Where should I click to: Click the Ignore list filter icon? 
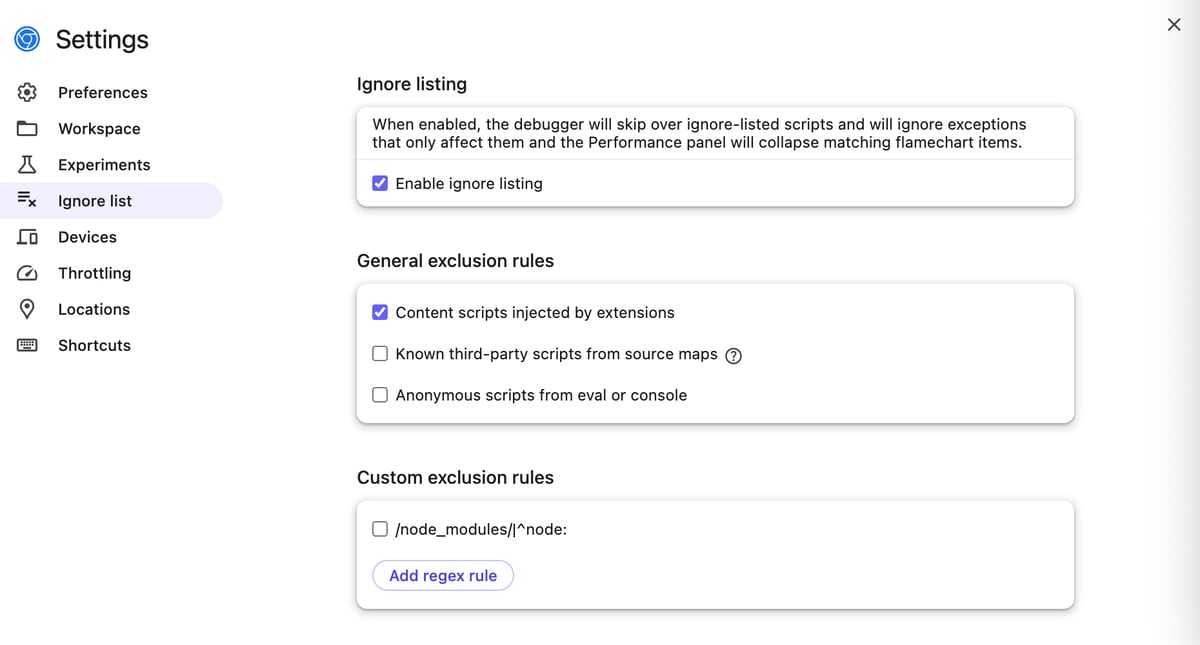pos(27,200)
